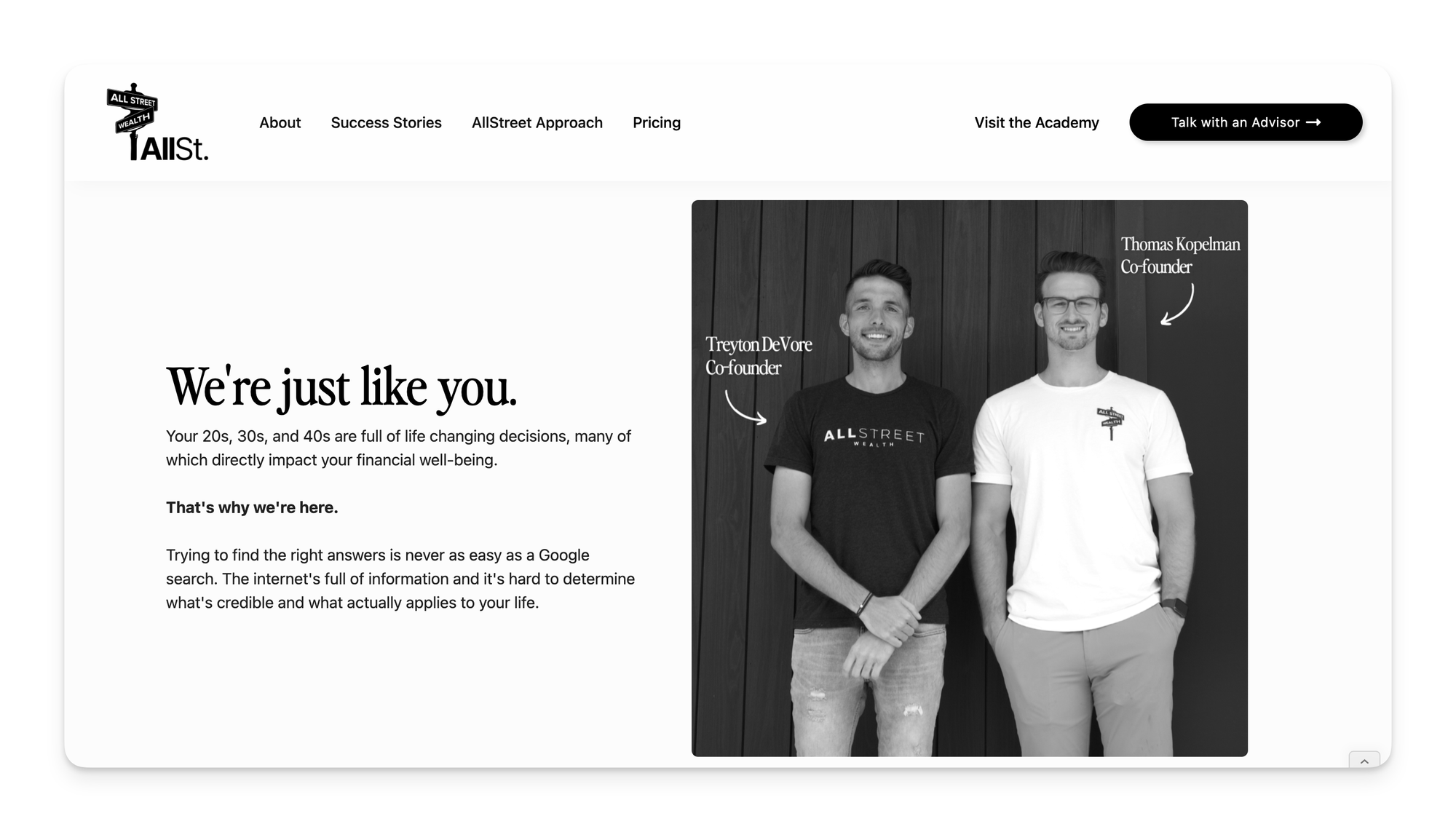View the Pricing page
This screenshot has width=1456, height=832.
(x=657, y=123)
